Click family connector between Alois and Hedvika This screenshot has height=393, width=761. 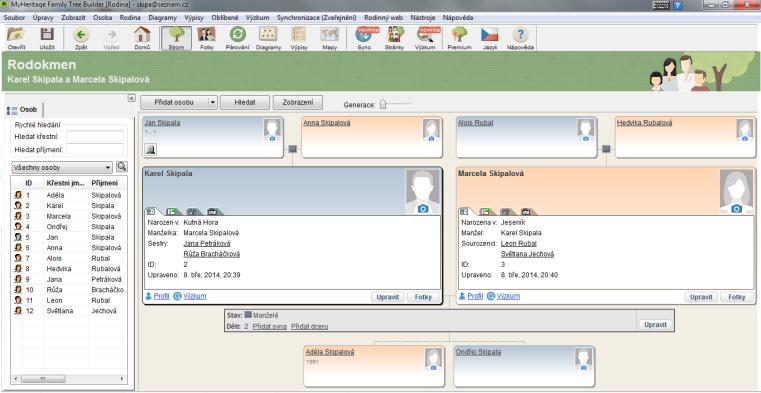point(606,149)
